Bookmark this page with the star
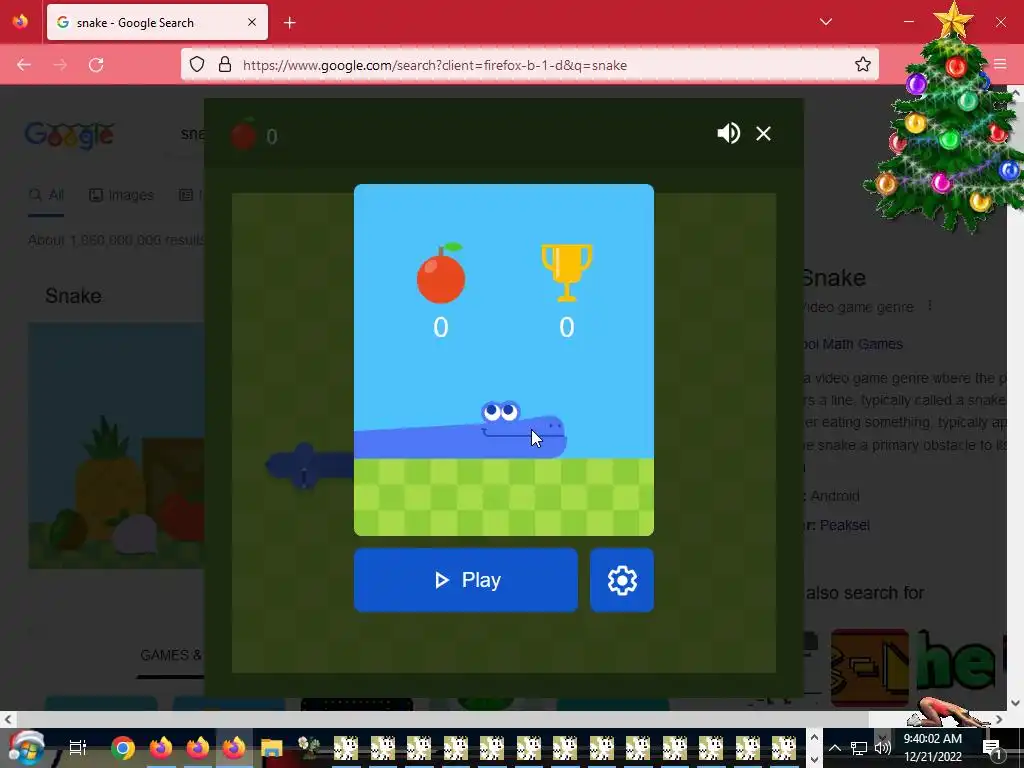 pos(863,64)
